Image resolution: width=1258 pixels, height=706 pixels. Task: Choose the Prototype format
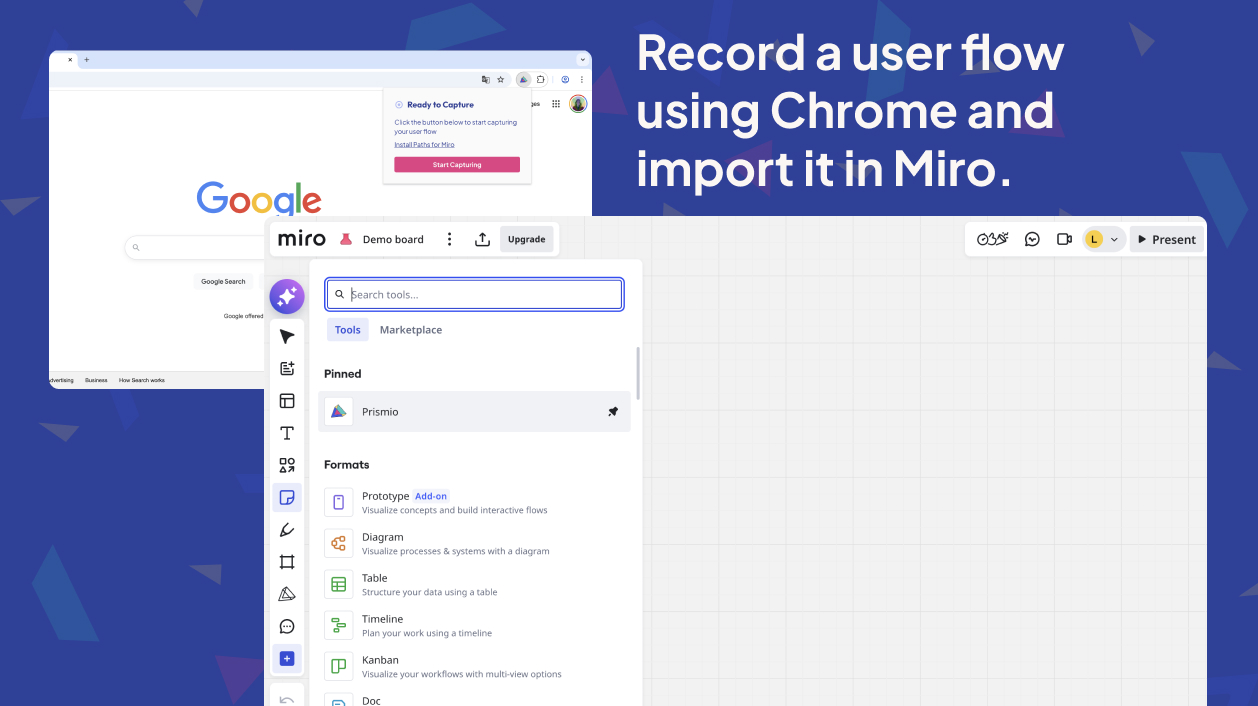point(474,502)
